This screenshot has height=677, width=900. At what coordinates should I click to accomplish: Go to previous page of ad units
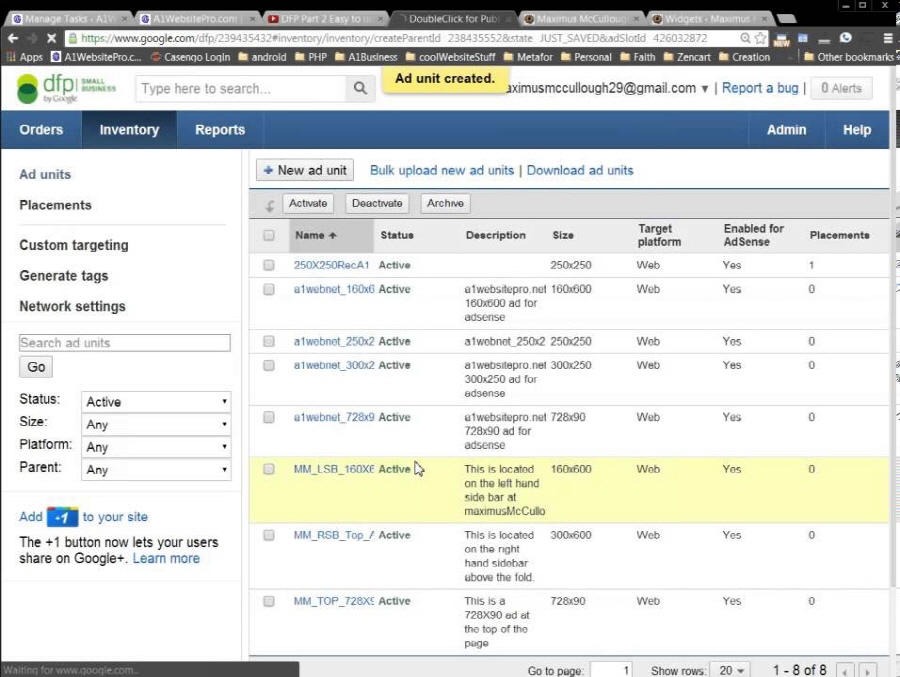pyautogui.click(x=845, y=671)
